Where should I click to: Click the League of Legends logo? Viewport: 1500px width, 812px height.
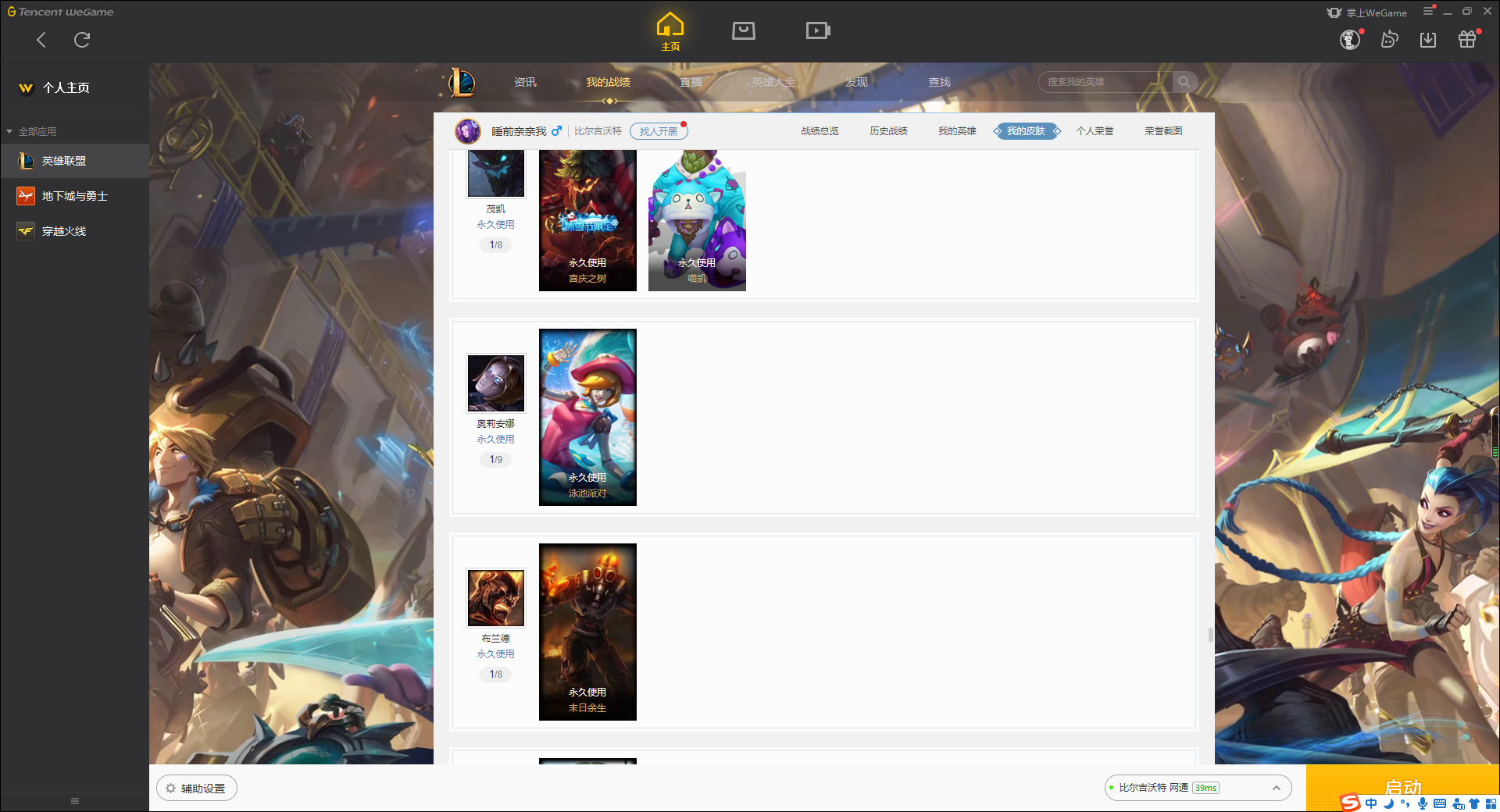[x=461, y=82]
